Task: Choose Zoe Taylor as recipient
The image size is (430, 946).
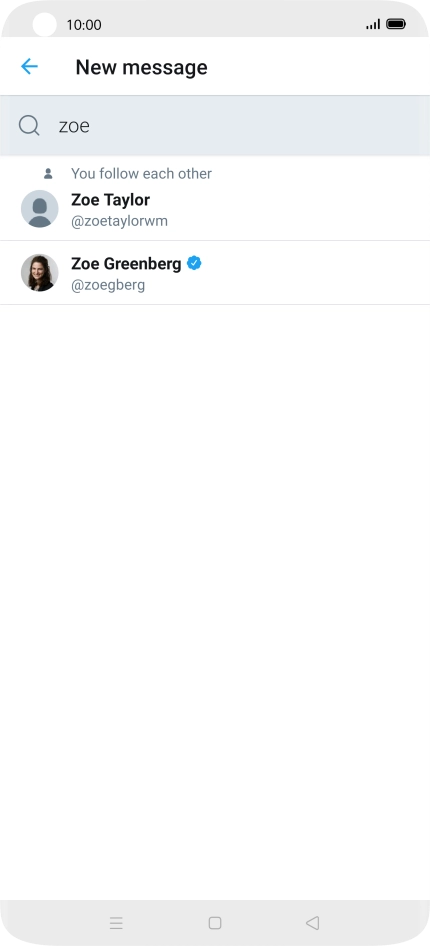Action: (215, 198)
